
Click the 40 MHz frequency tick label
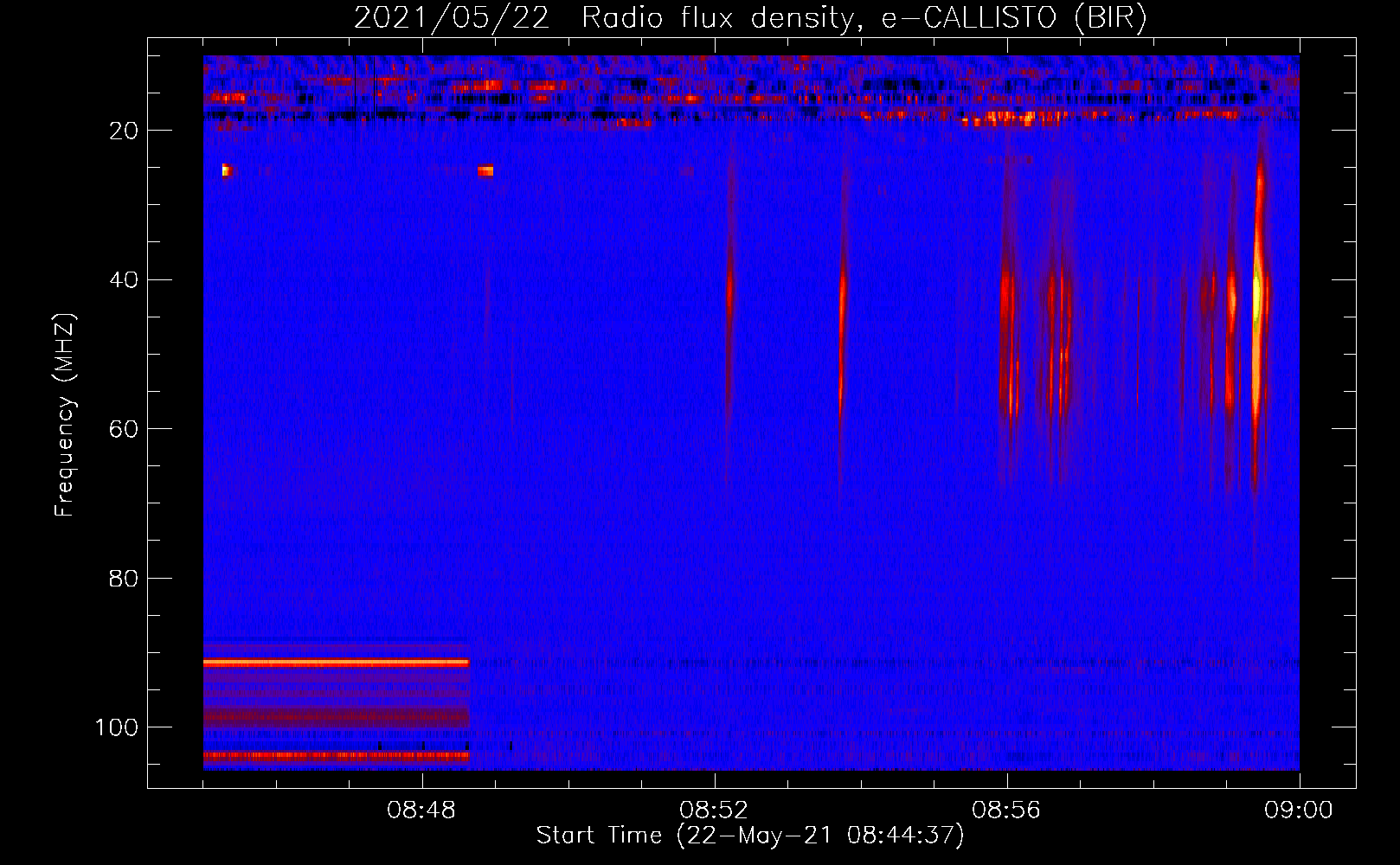[125, 280]
